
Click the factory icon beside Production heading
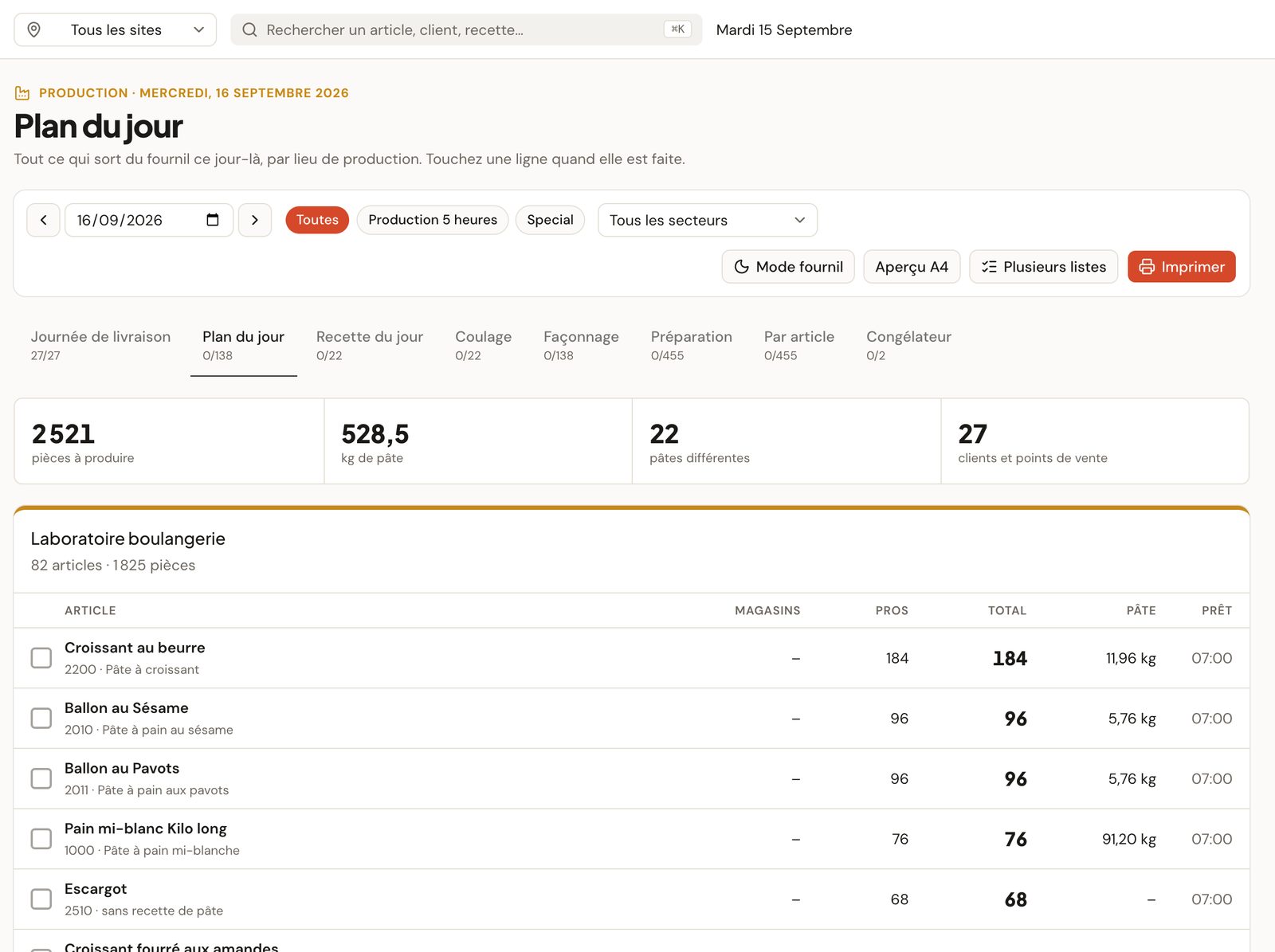[x=22, y=93]
